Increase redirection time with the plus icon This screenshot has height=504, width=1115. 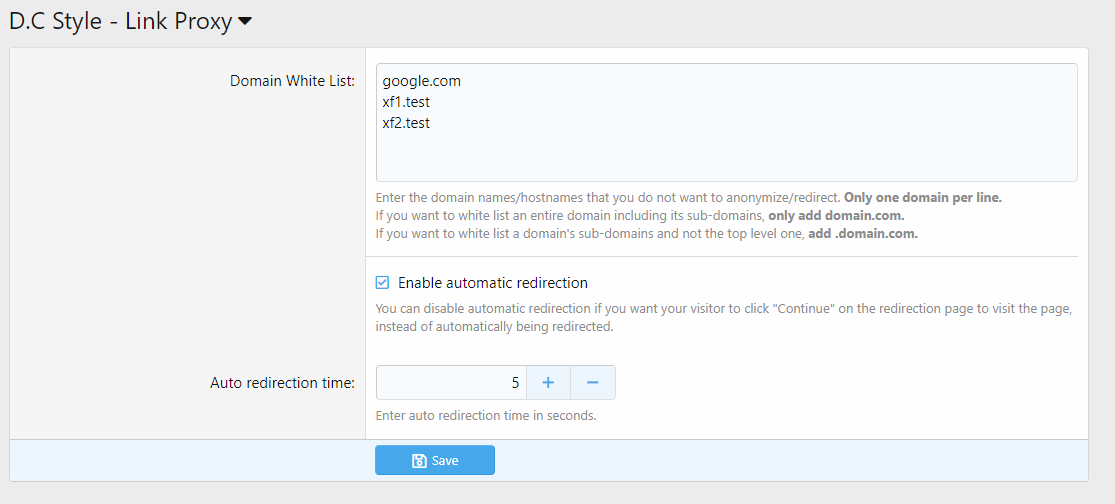(x=548, y=383)
